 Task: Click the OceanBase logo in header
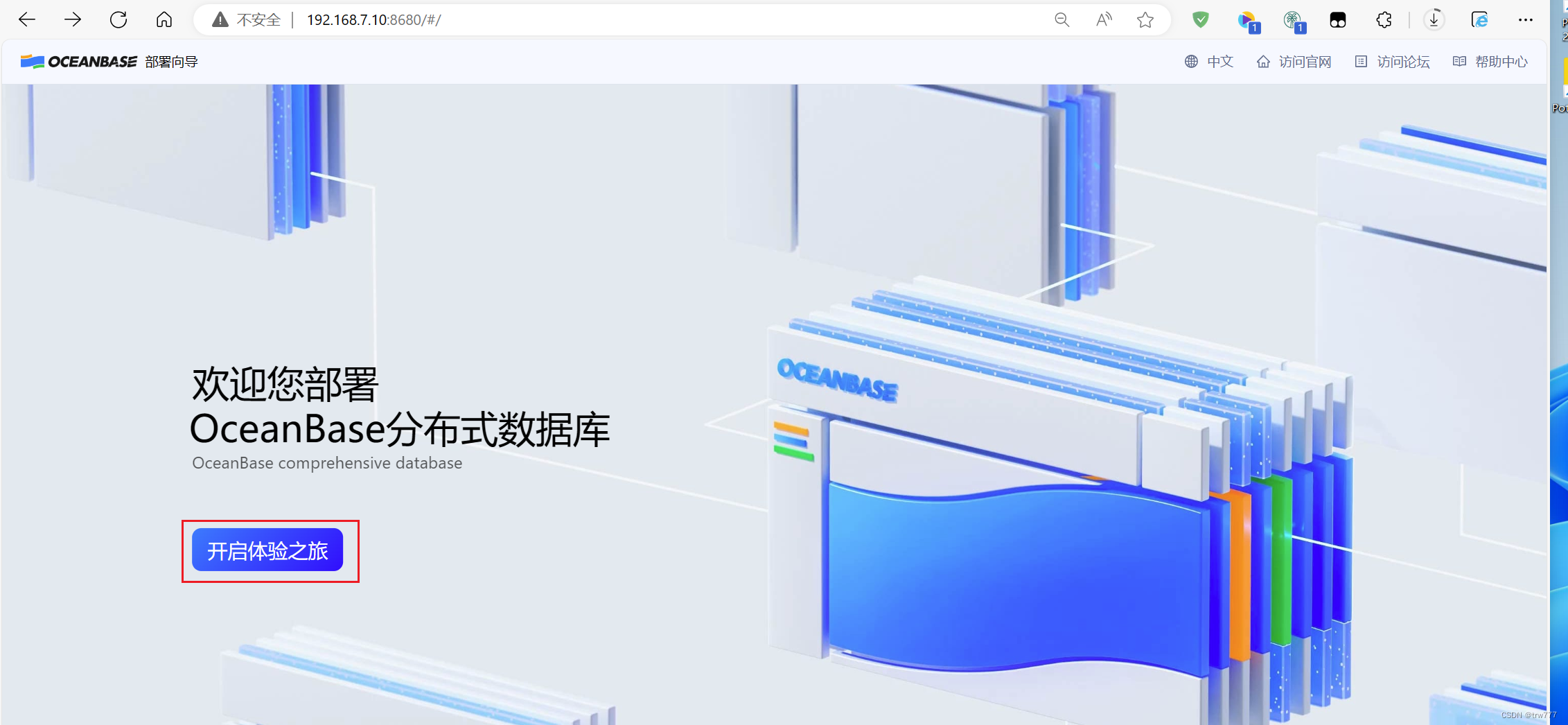tap(78, 62)
